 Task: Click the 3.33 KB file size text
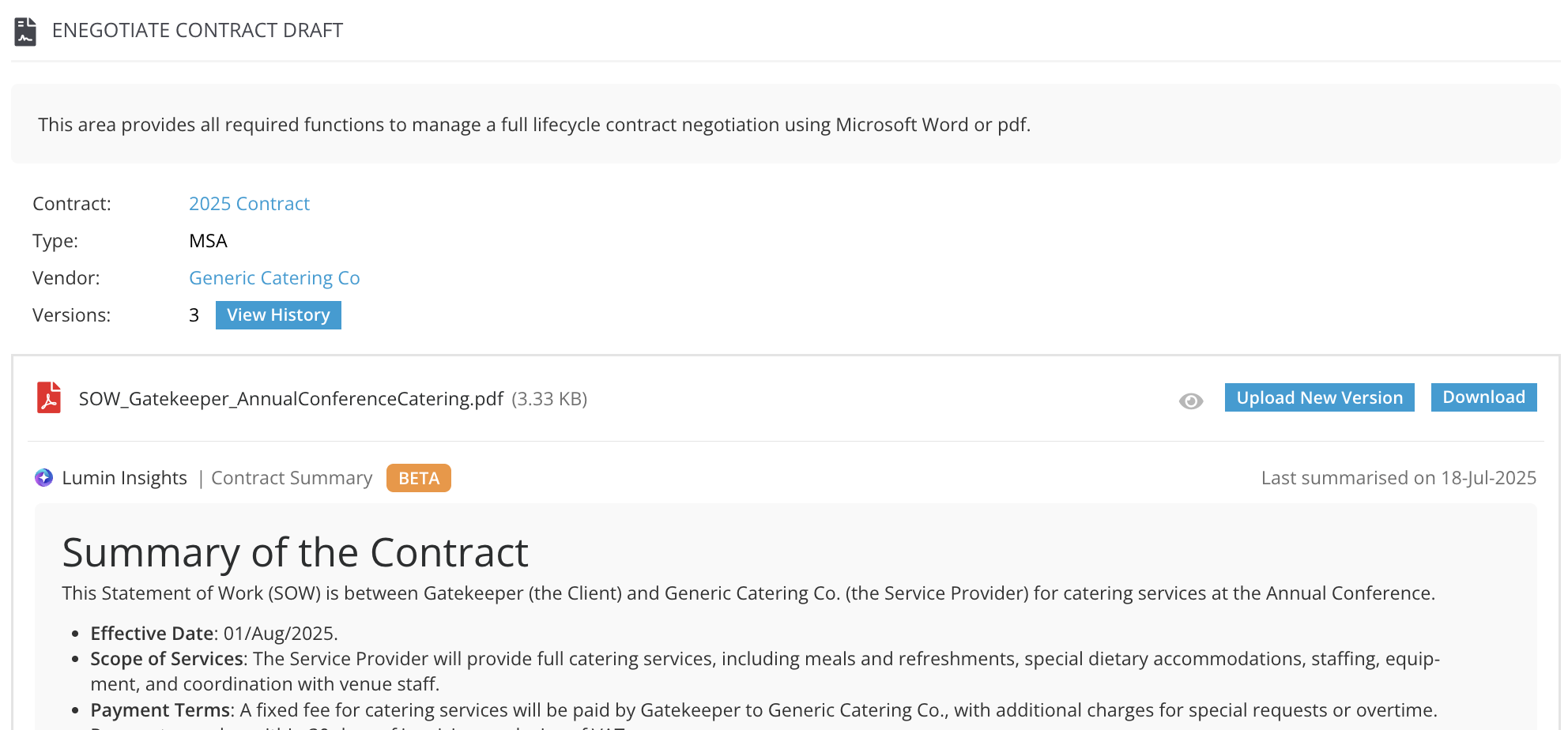pos(549,399)
